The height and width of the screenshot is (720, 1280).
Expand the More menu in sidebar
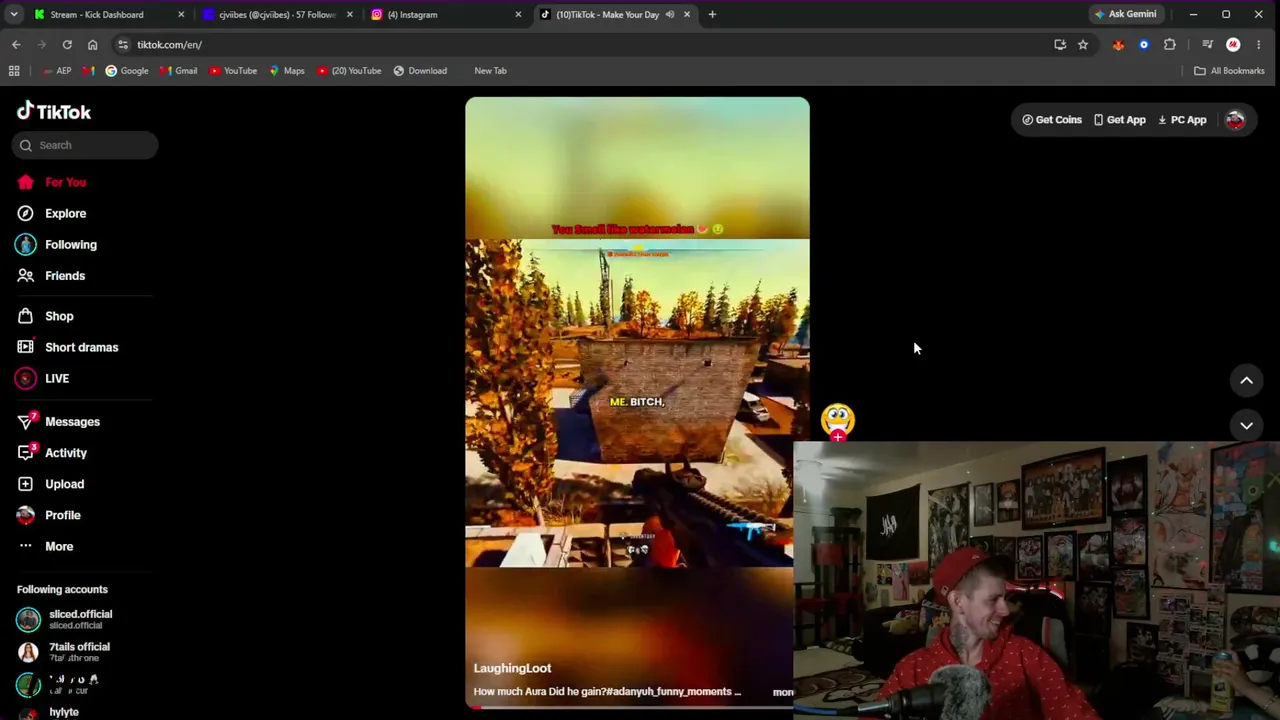click(x=45, y=546)
